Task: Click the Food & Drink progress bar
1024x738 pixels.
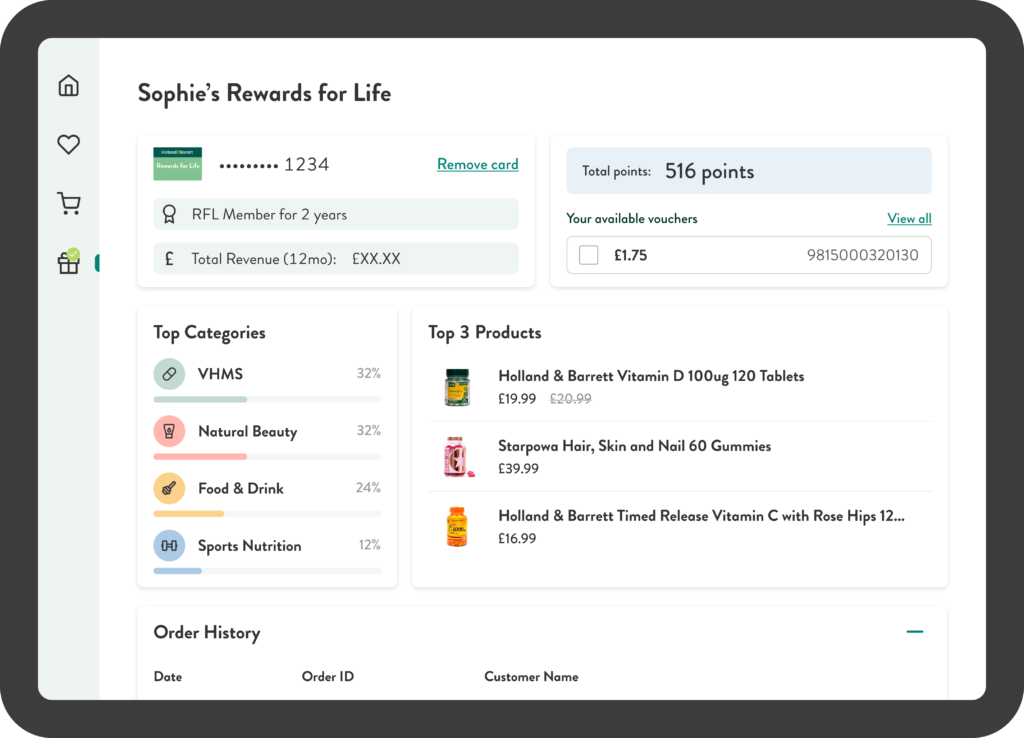Action: click(267, 514)
